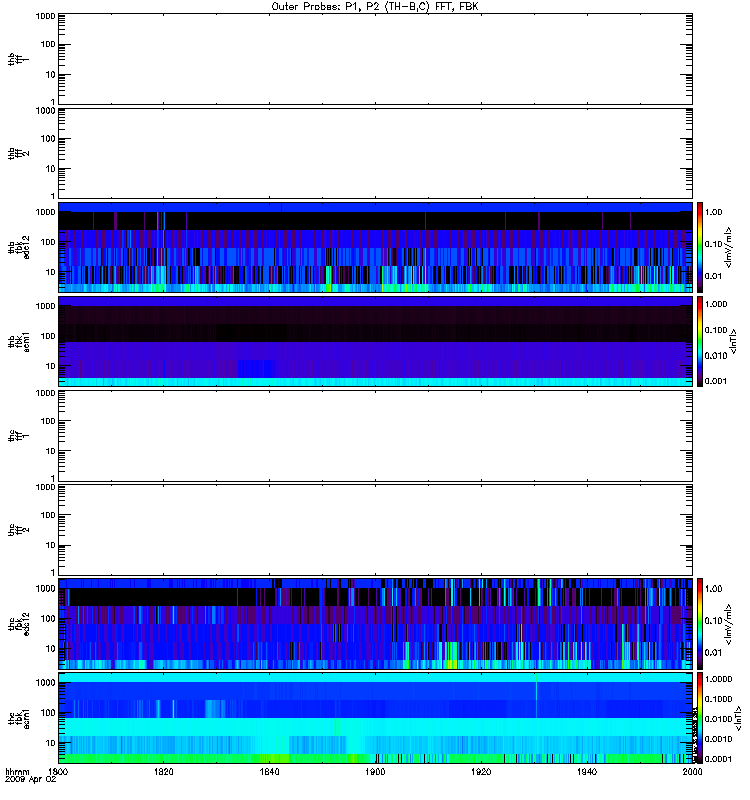The image size is (750, 800).
Task: Click the thc fbk scm1 spectrogram panel
Action: pyautogui.click(x=375, y=718)
